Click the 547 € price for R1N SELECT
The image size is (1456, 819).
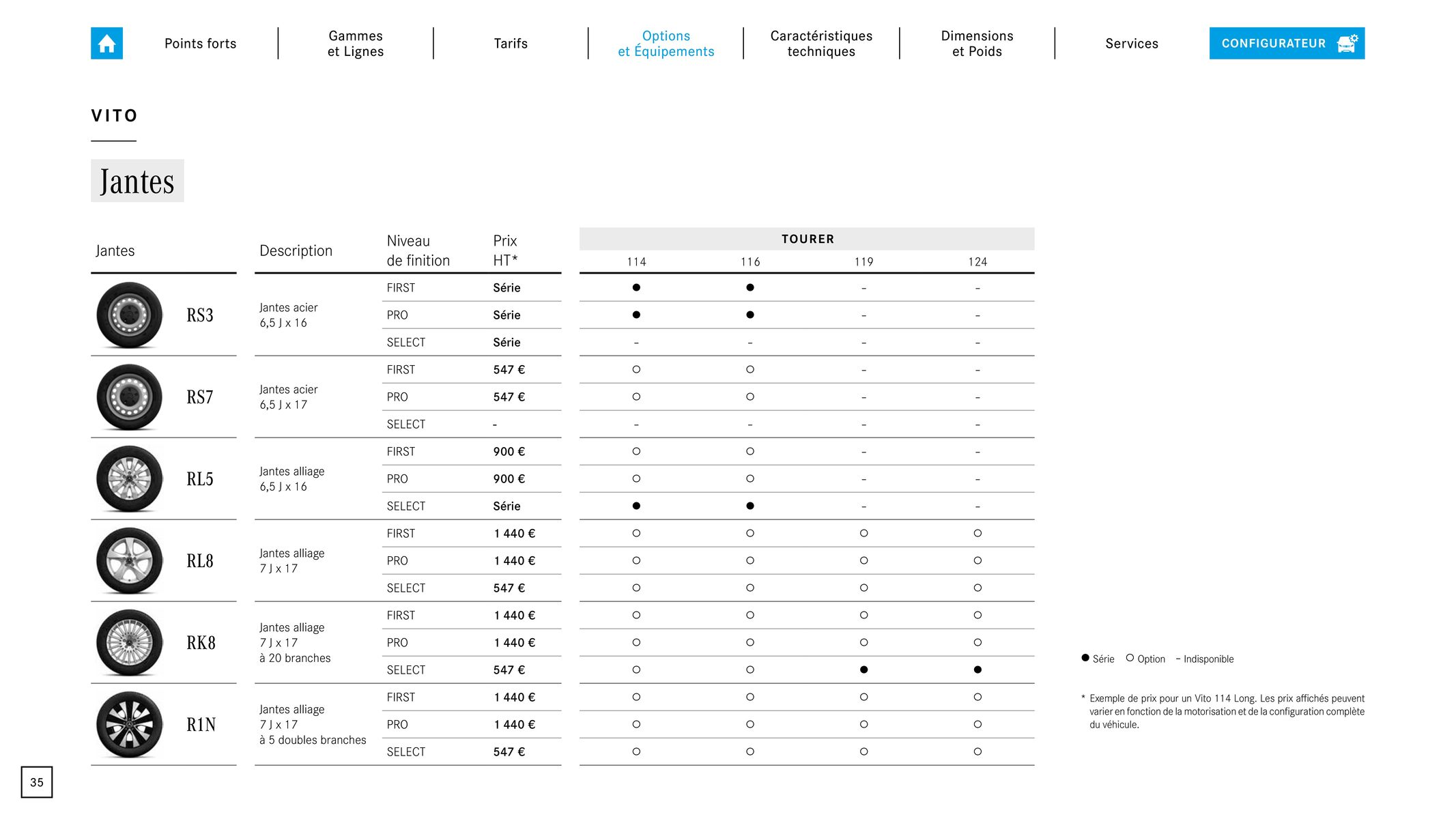[x=509, y=751]
